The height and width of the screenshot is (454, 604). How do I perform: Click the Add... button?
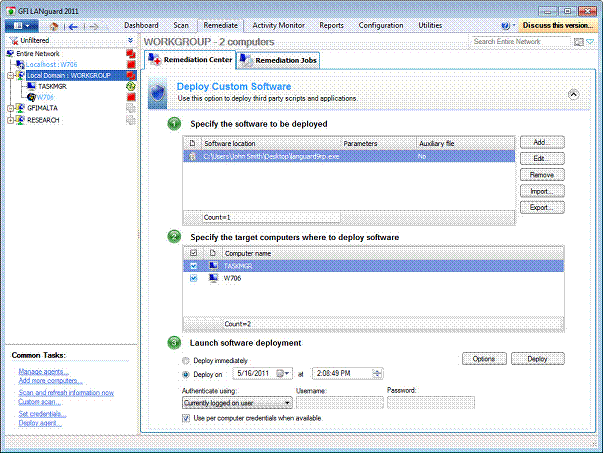click(542, 142)
